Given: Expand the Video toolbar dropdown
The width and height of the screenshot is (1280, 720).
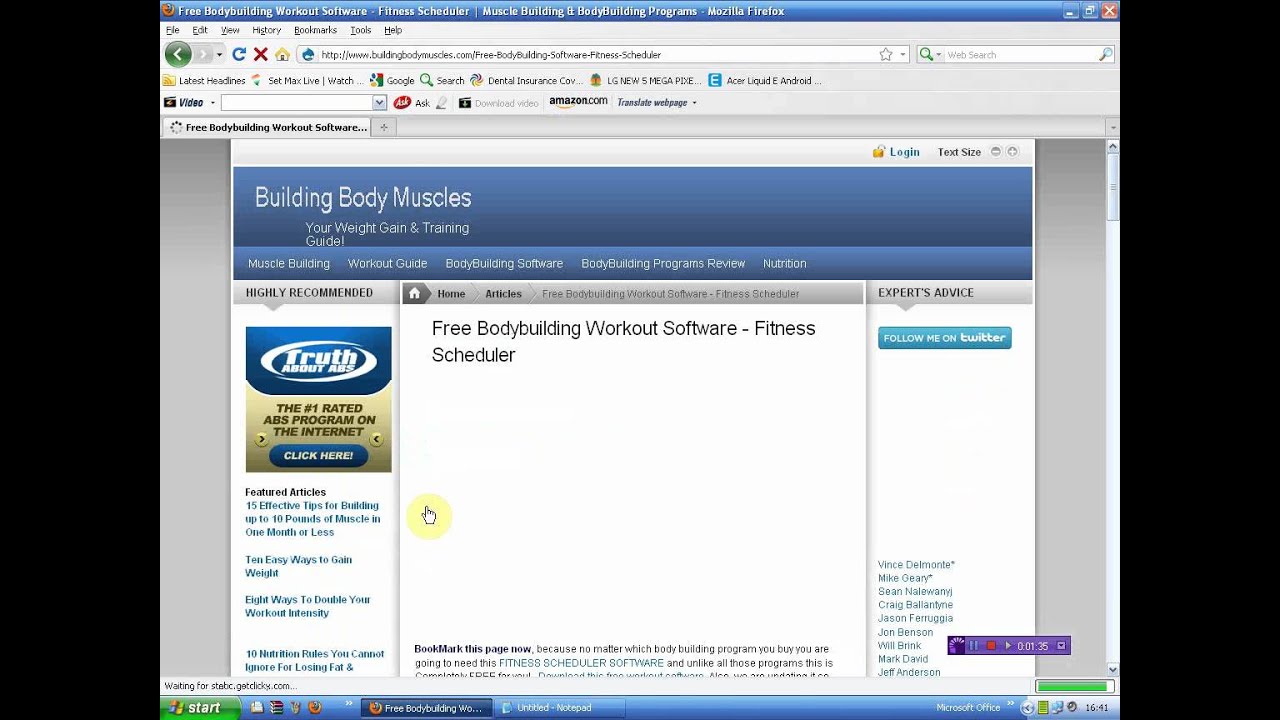Looking at the screenshot, I should point(212,102).
